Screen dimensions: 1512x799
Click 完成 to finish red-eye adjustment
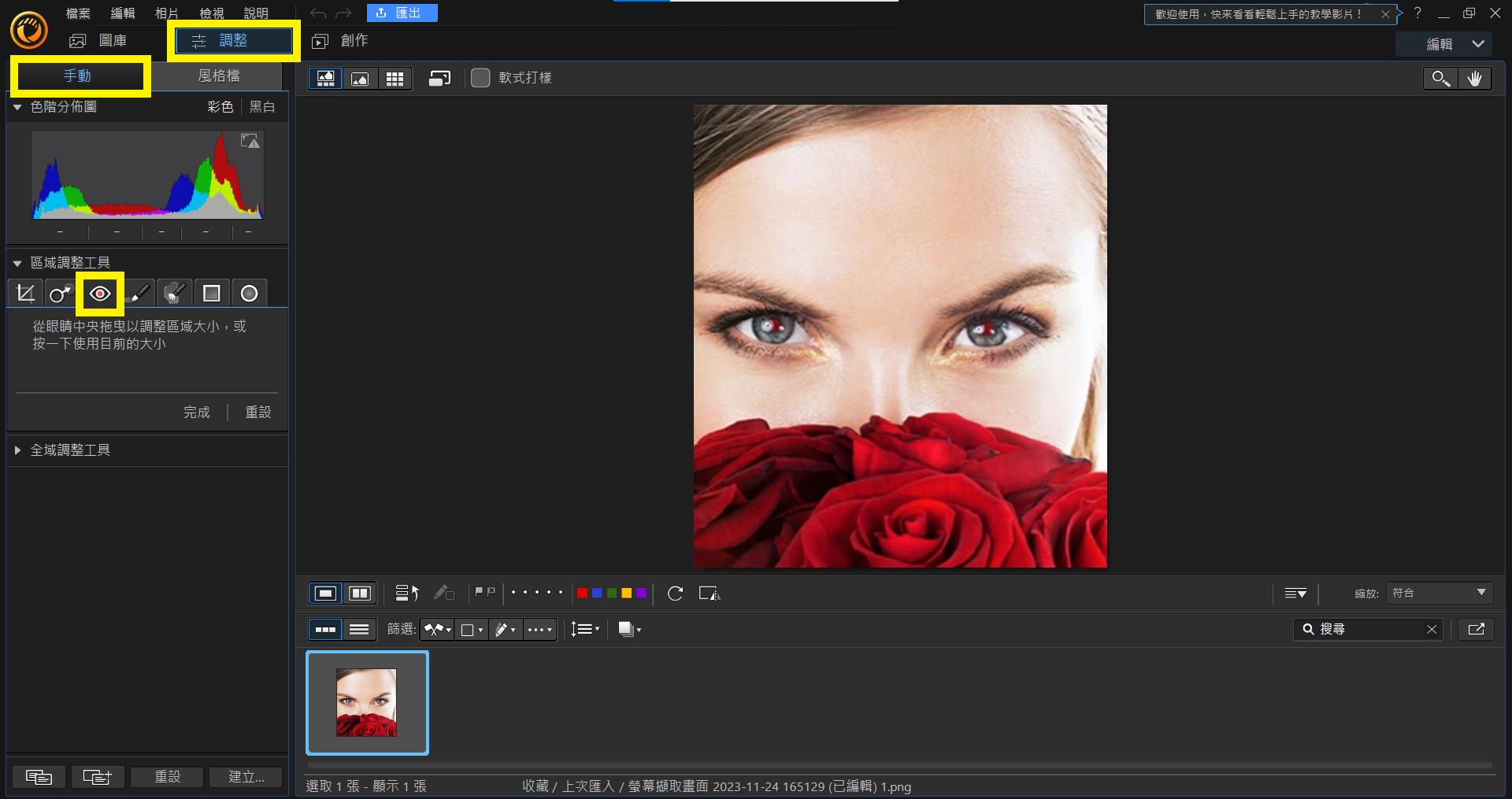[x=196, y=412]
